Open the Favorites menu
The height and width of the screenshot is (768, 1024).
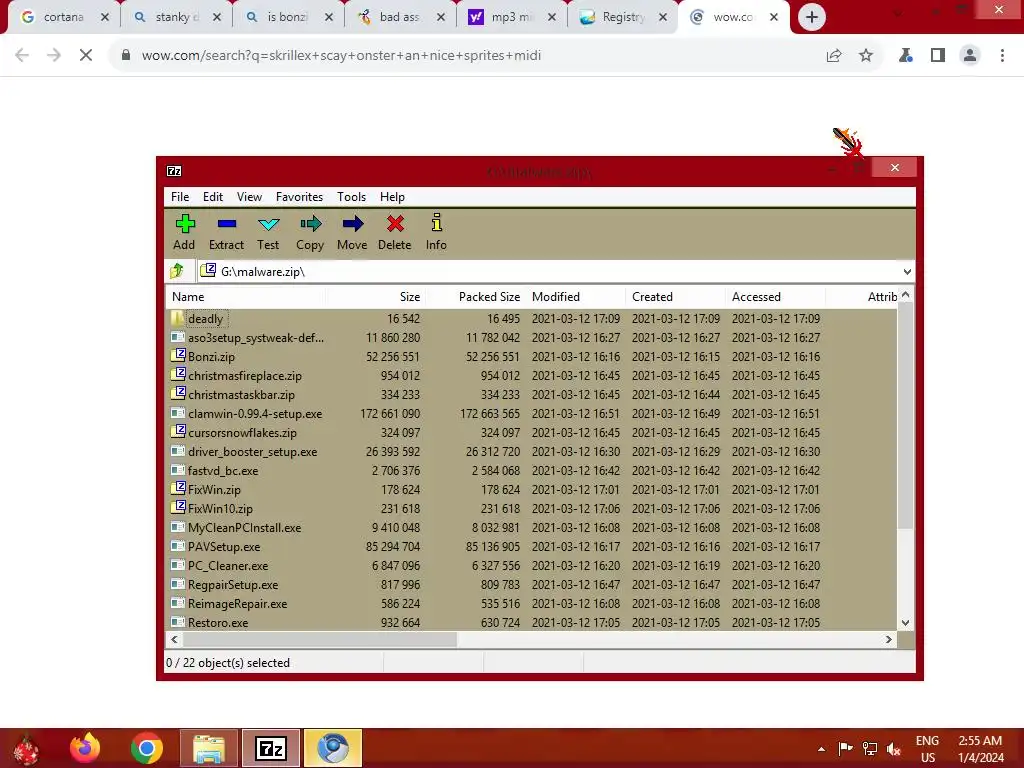pyautogui.click(x=299, y=197)
